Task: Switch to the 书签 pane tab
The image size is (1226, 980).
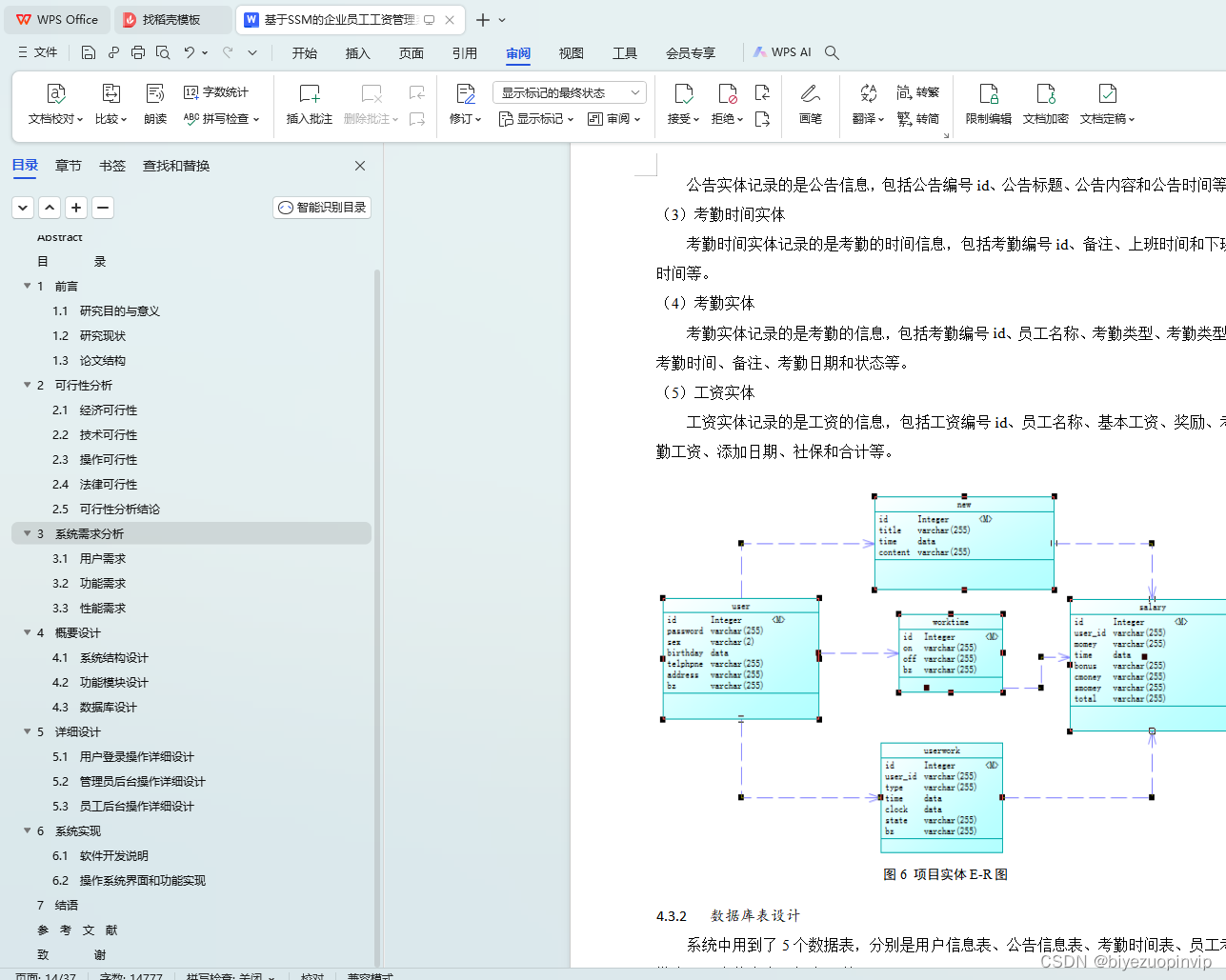Action: tap(112, 166)
